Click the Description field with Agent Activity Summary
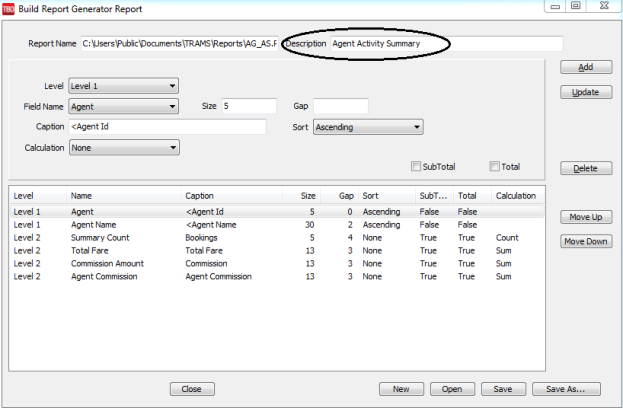 [x=447, y=44]
